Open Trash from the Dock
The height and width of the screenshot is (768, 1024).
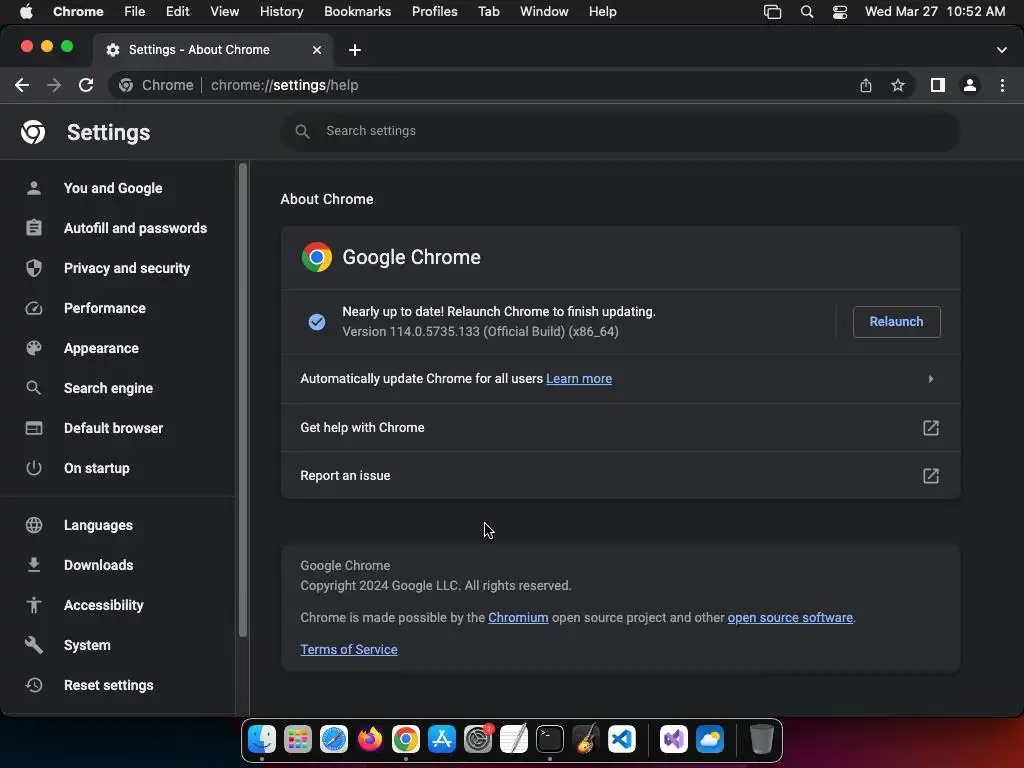tap(761, 739)
